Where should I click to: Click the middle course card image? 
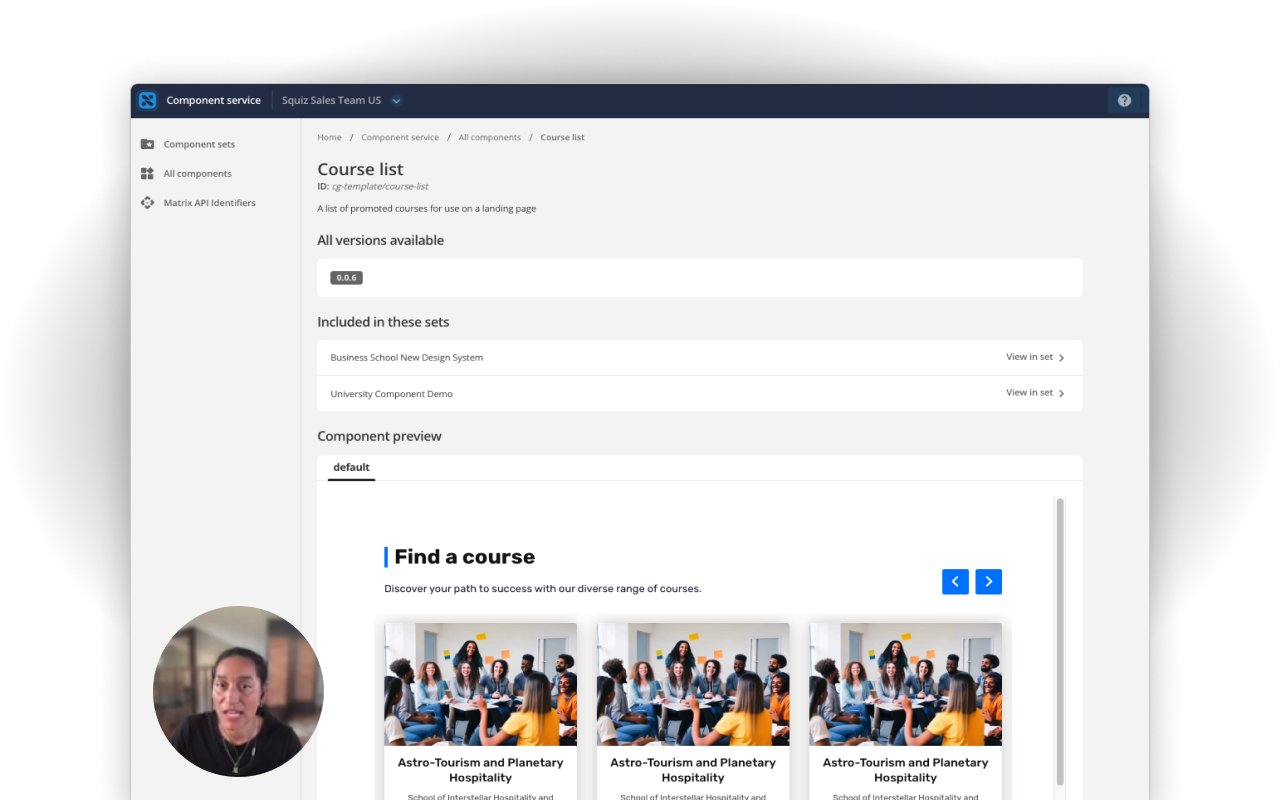tap(693, 684)
